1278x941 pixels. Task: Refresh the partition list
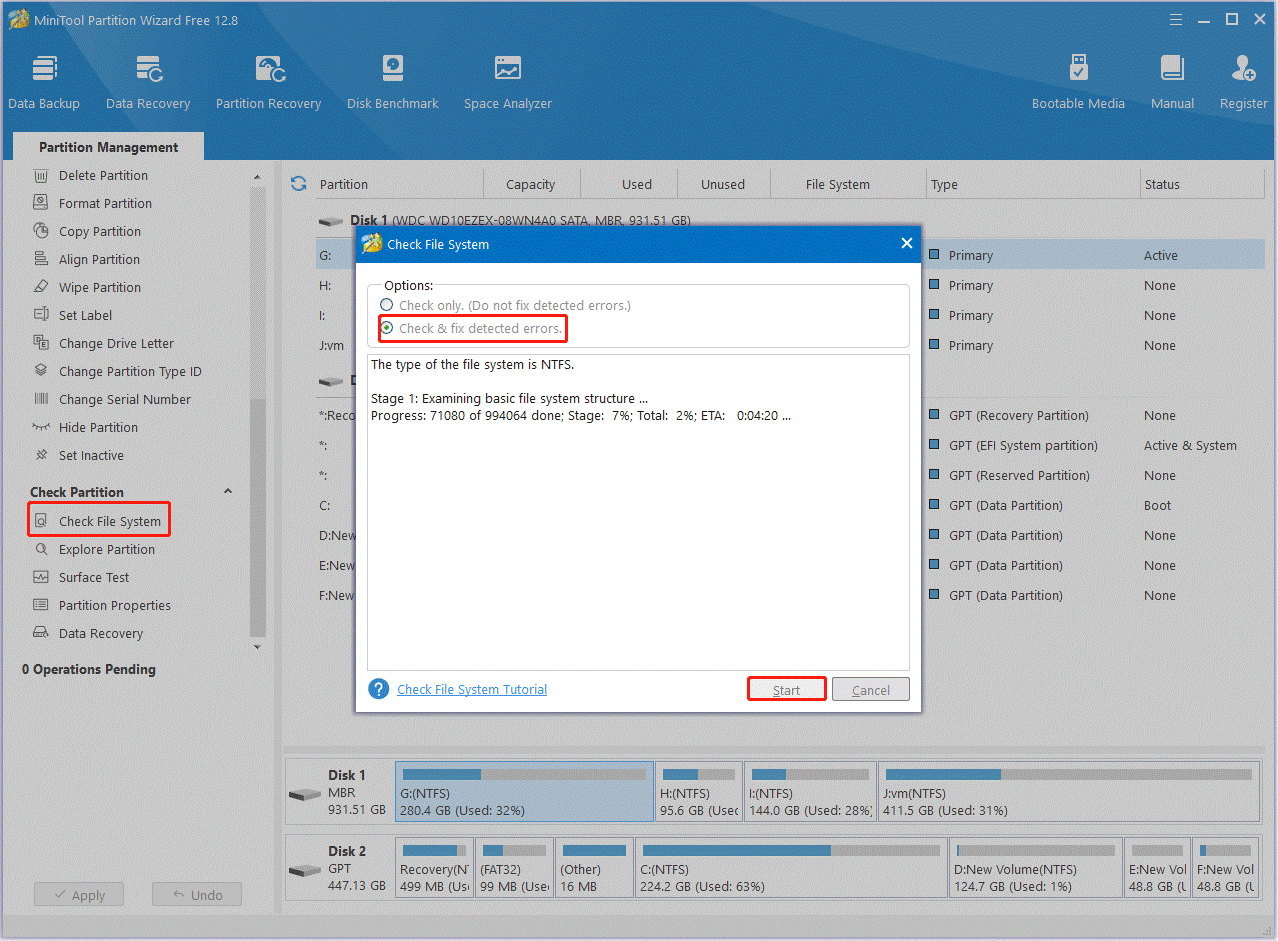tap(298, 184)
